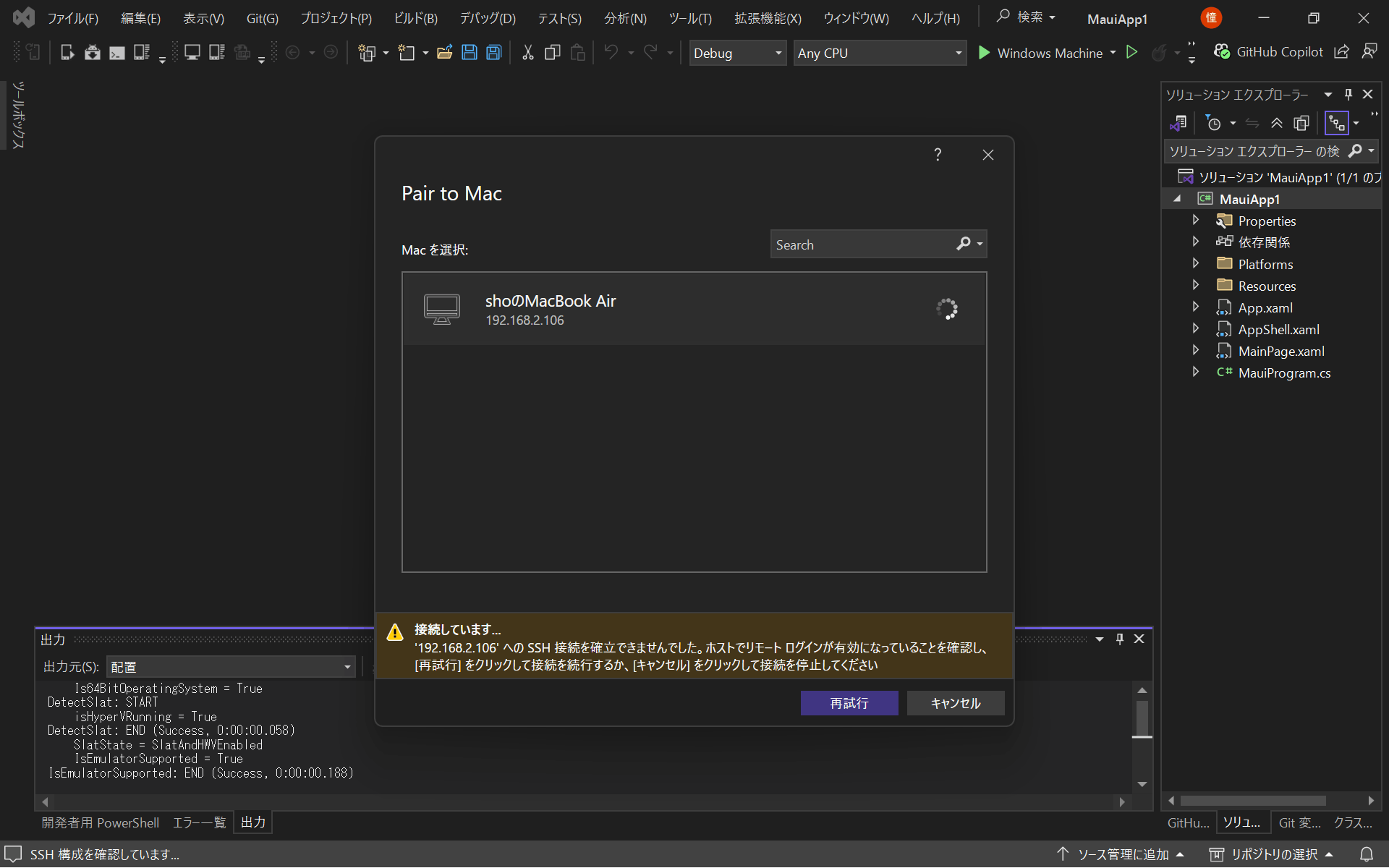Image resolution: width=1389 pixels, height=868 pixels.
Task: Click the キャンセル button
Action: pos(956,703)
